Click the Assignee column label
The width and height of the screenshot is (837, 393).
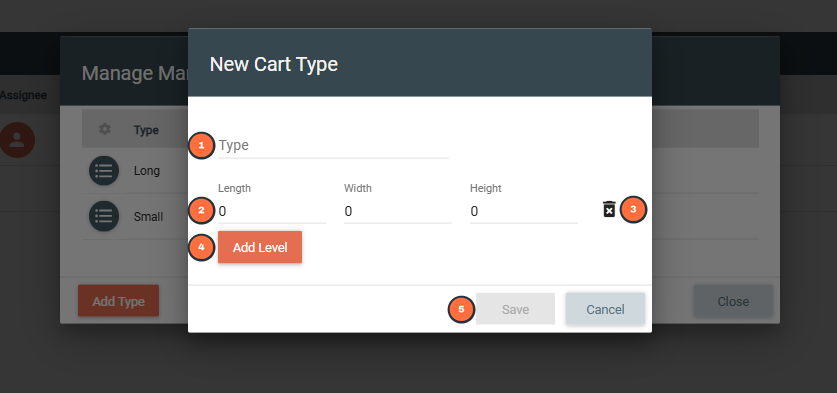(23, 95)
